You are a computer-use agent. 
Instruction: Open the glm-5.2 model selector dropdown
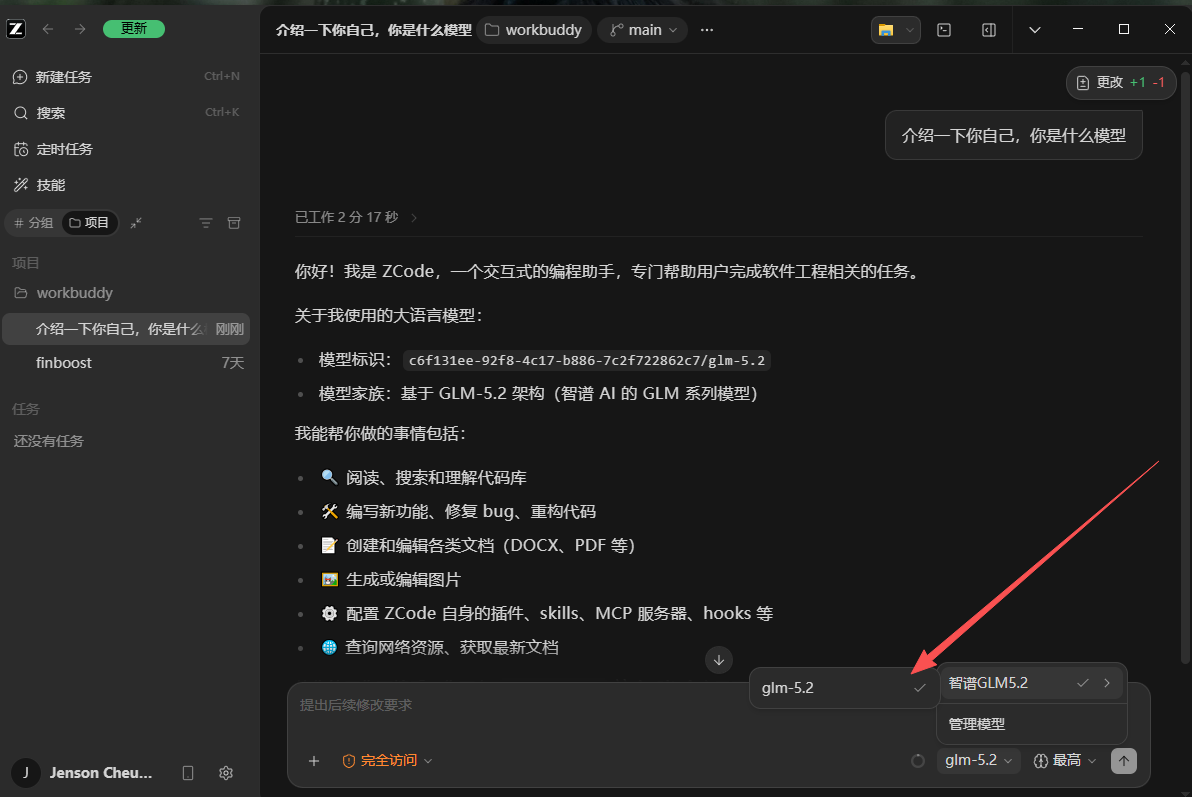pos(978,760)
